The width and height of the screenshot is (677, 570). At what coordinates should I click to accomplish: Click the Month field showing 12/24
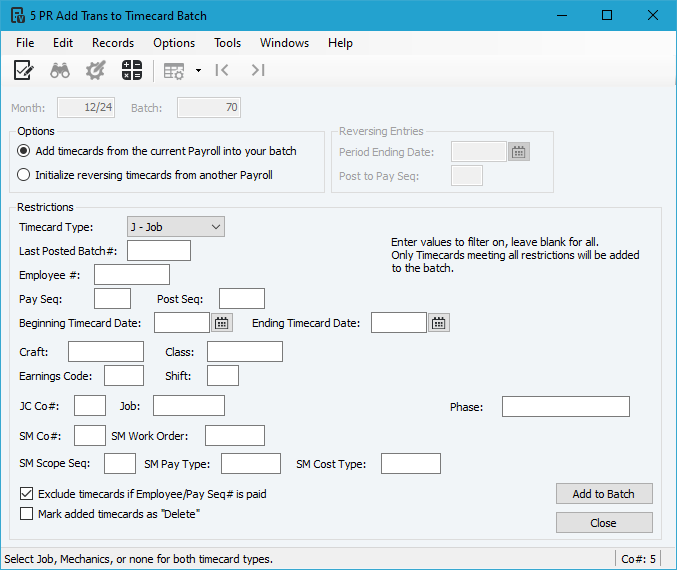point(86,108)
